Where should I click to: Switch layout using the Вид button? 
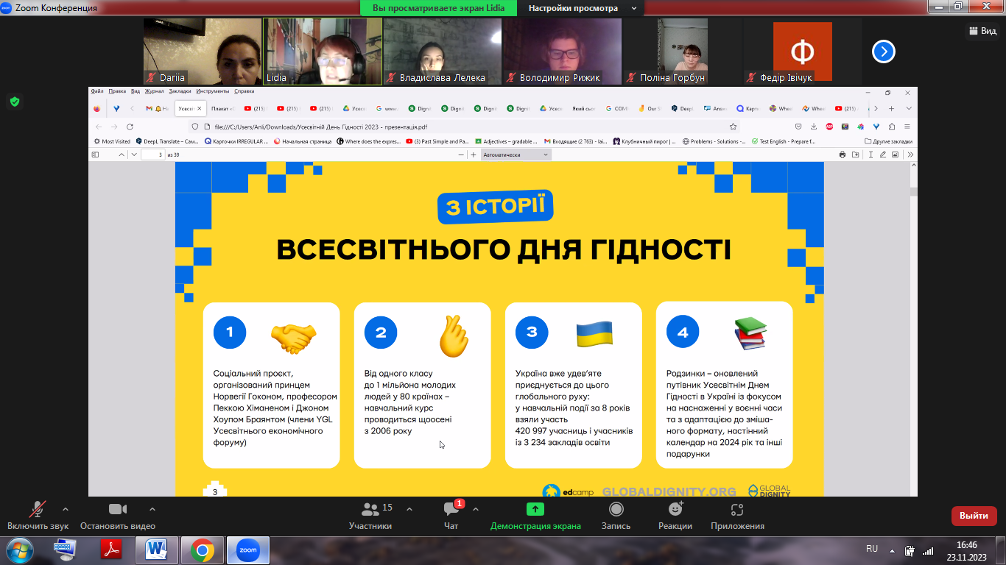tap(982, 31)
